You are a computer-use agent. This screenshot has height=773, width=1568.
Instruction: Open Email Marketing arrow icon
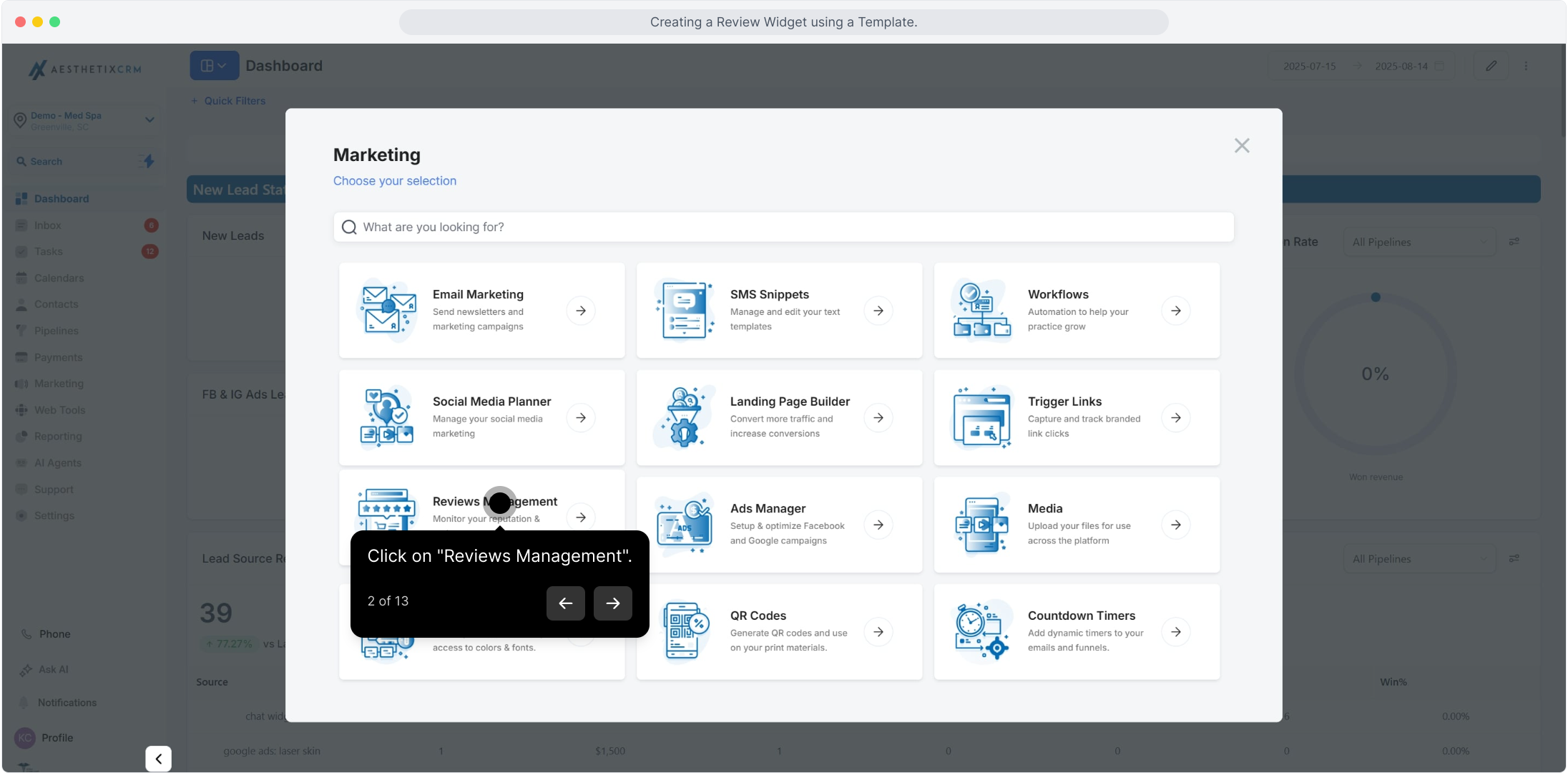581,311
